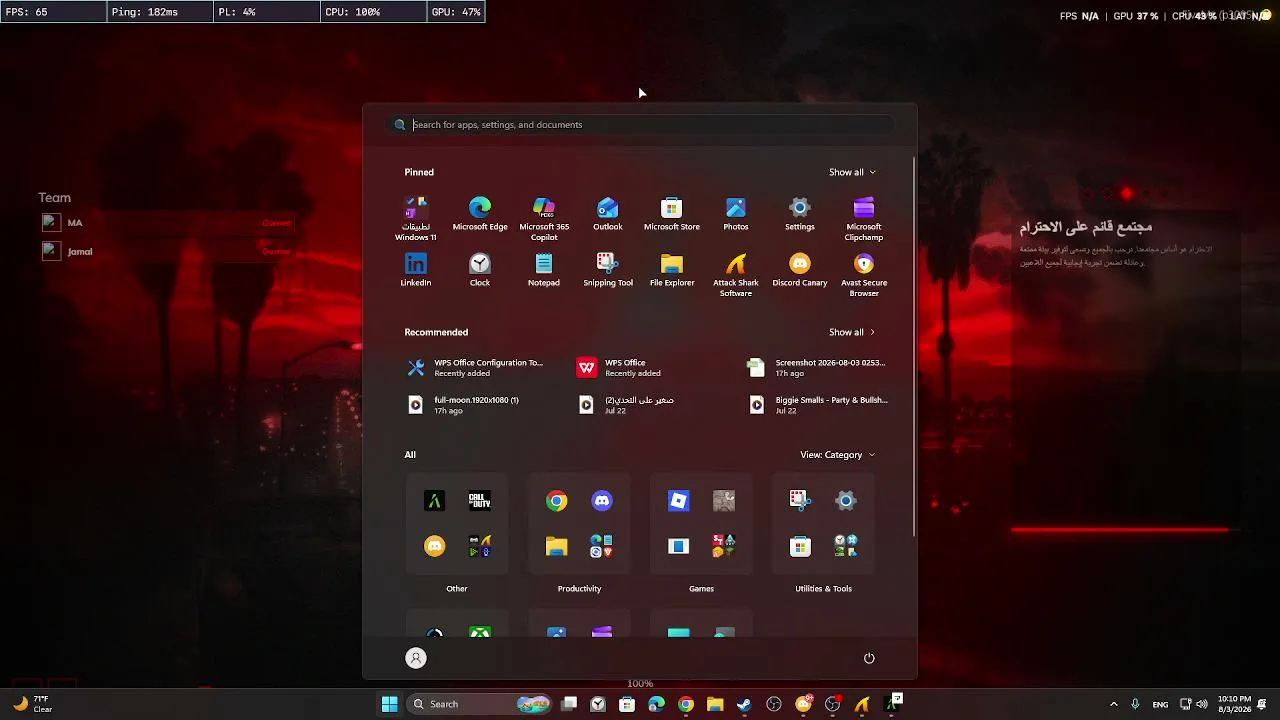
Task: Open Chrome from the taskbar
Action: click(x=686, y=704)
